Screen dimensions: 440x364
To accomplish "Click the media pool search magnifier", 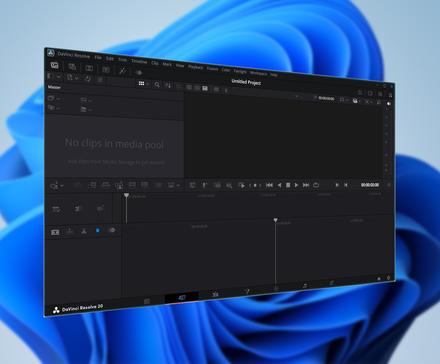I will (x=157, y=85).
